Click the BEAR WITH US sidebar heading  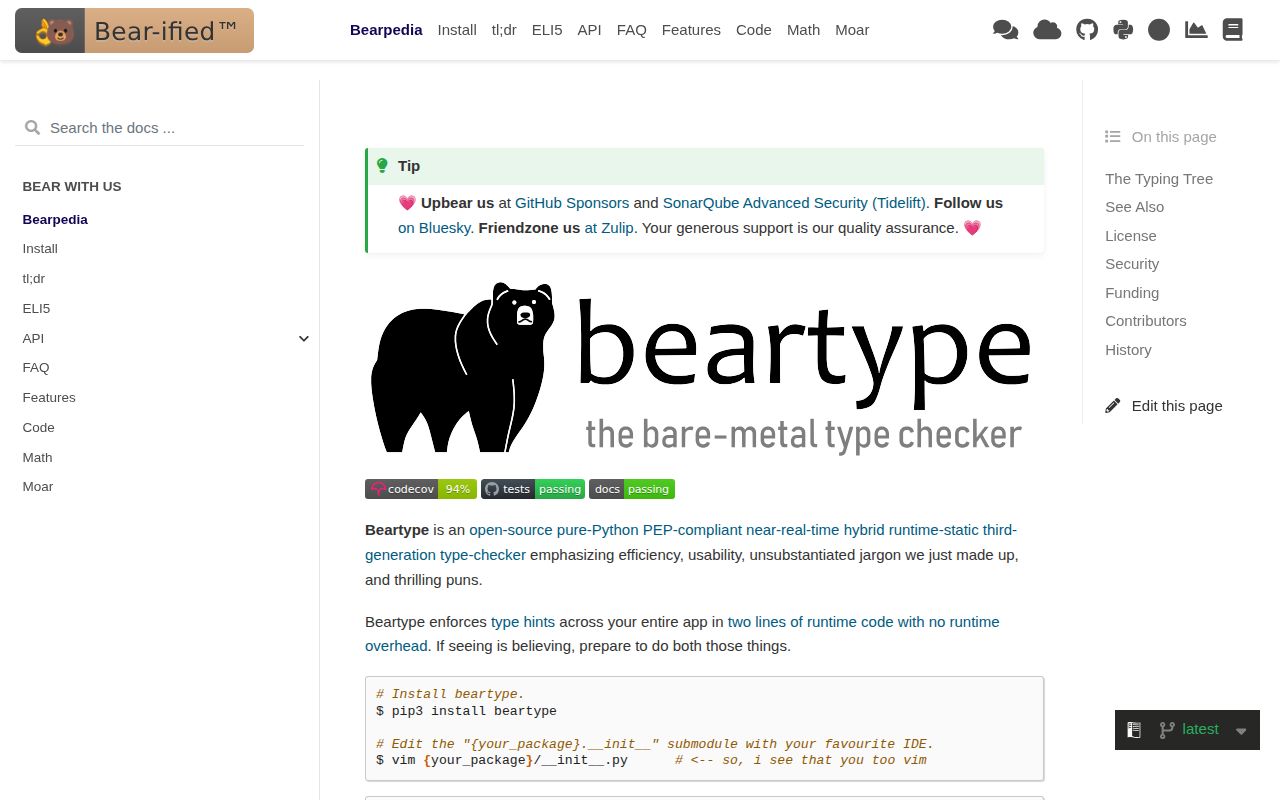coord(72,187)
